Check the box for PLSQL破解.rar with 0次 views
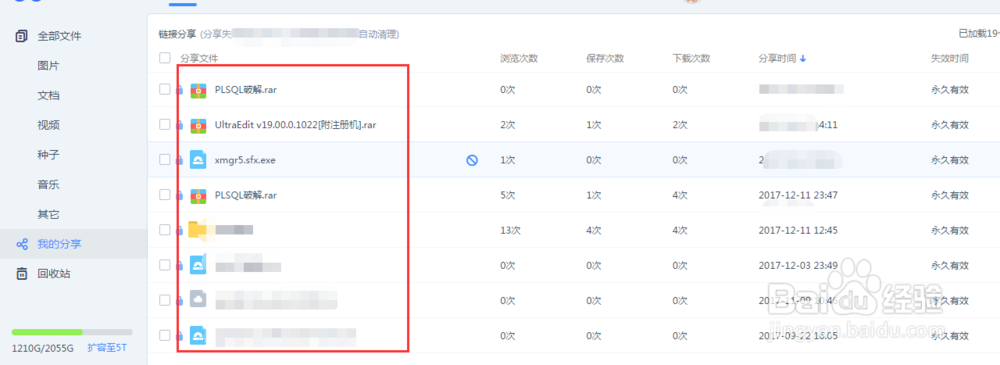 pyautogui.click(x=165, y=89)
